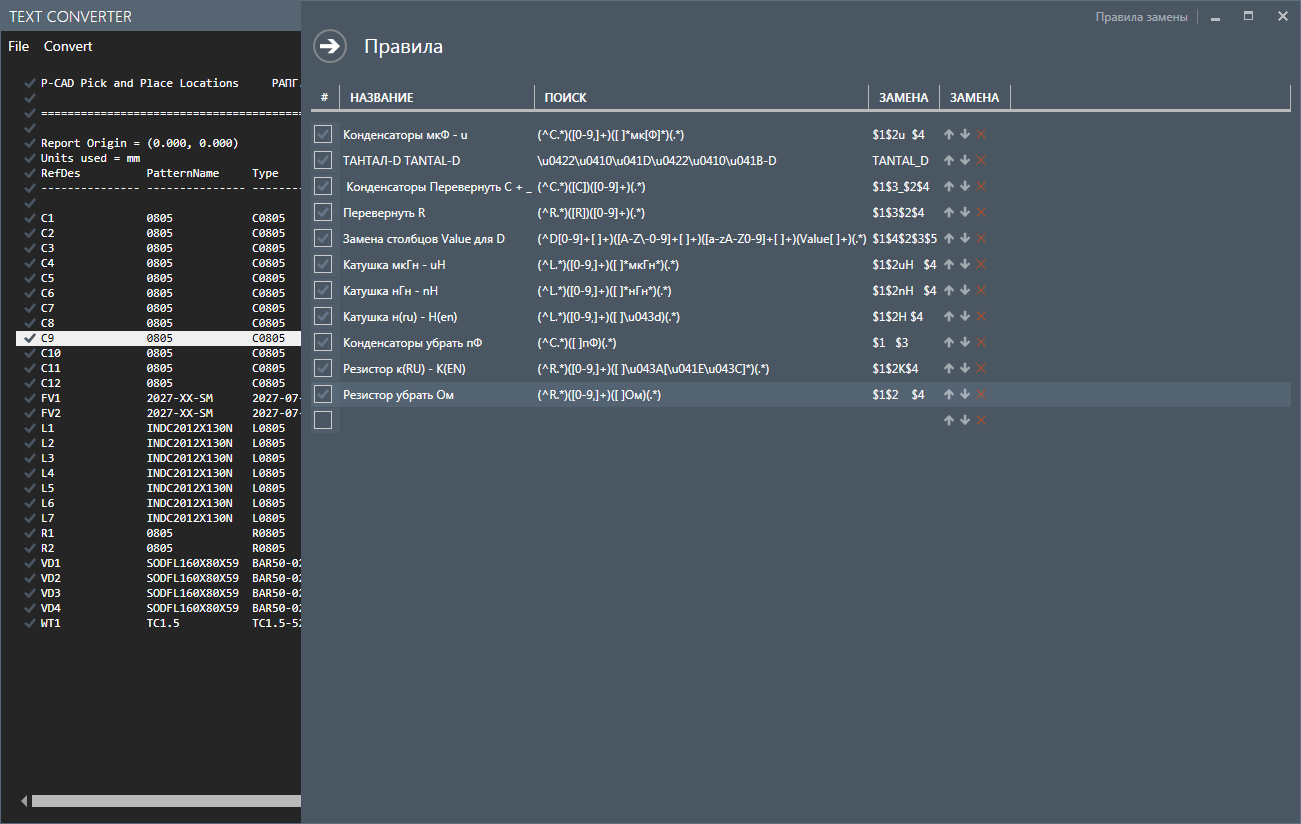Viewport: 1301px width, 824px height.
Task: Click the round arrow back button beside Правила
Action: (330, 46)
